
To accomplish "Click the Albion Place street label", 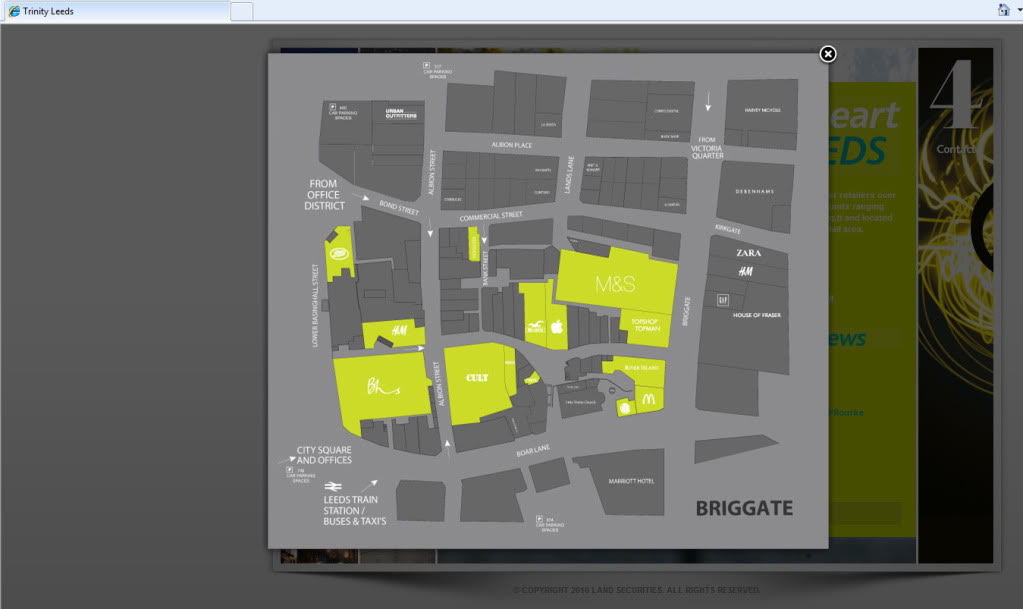I will pos(512,145).
